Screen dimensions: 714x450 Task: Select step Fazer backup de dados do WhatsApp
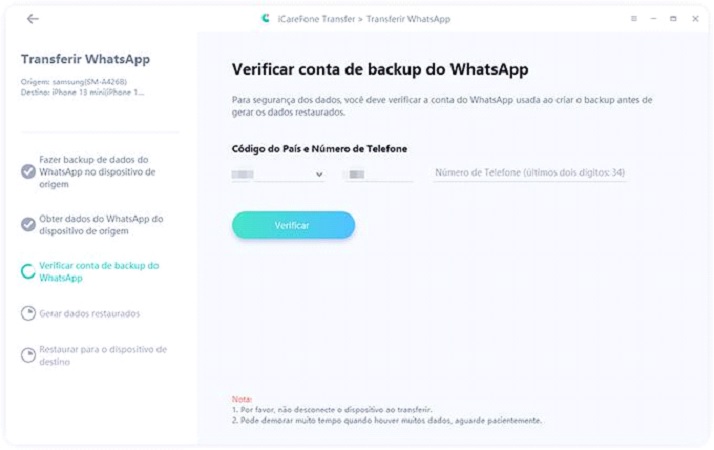(x=97, y=172)
